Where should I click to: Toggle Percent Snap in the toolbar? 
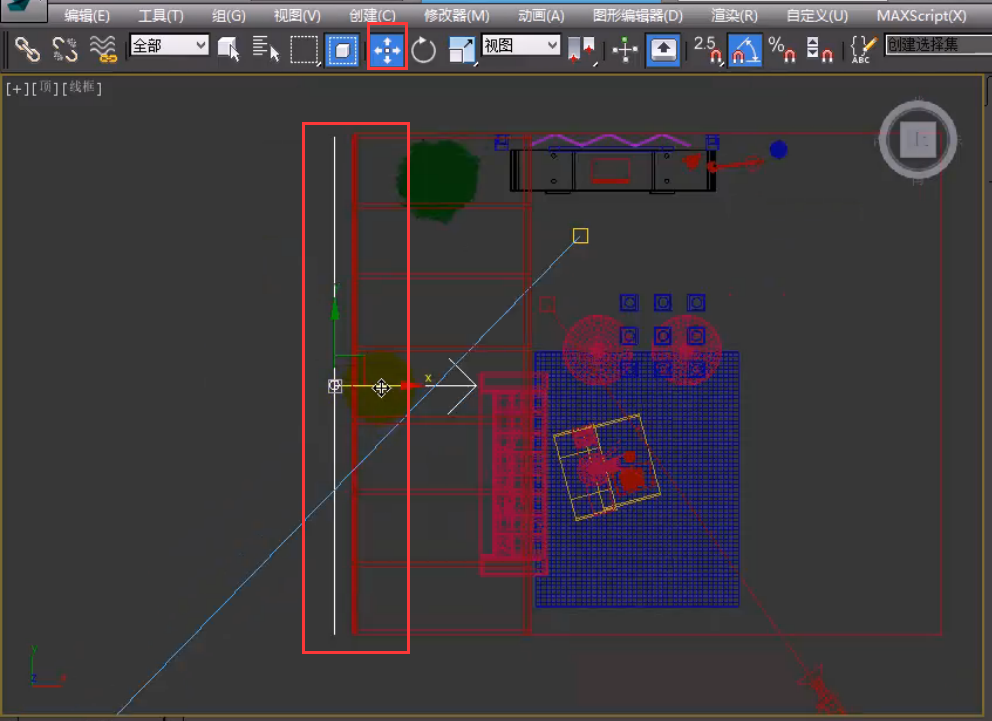tap(780, 49)
